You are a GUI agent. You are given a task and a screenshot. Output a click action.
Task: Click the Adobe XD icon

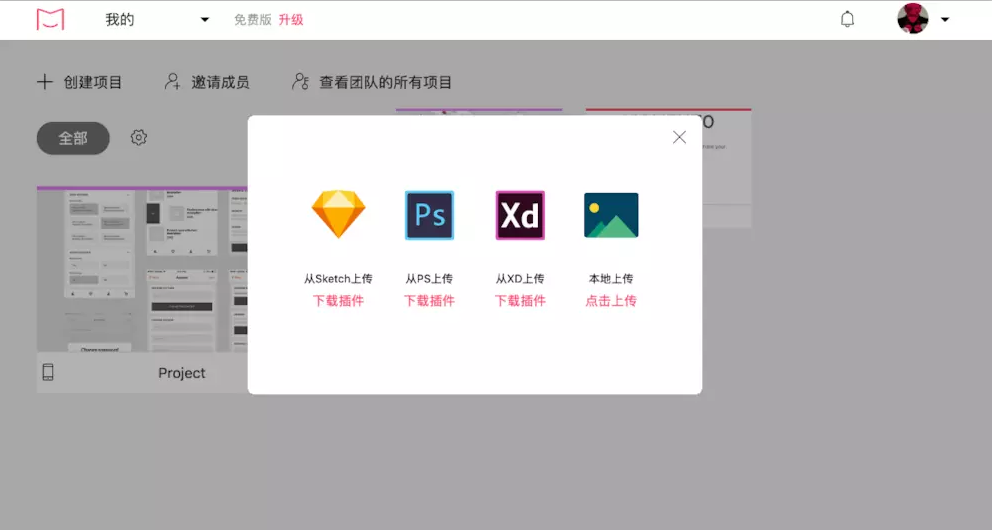[x=520, y=215]
